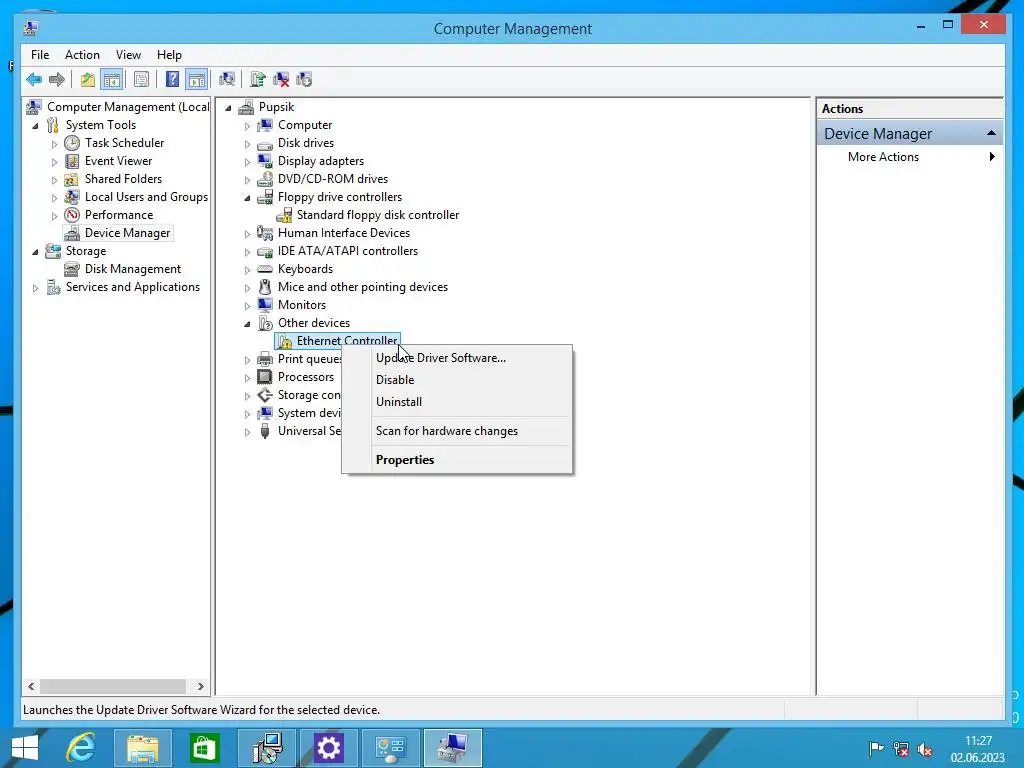The image size is (1024, 768).
Task: Expand the Event Viewer node
Action: click(x=54, y=161)
